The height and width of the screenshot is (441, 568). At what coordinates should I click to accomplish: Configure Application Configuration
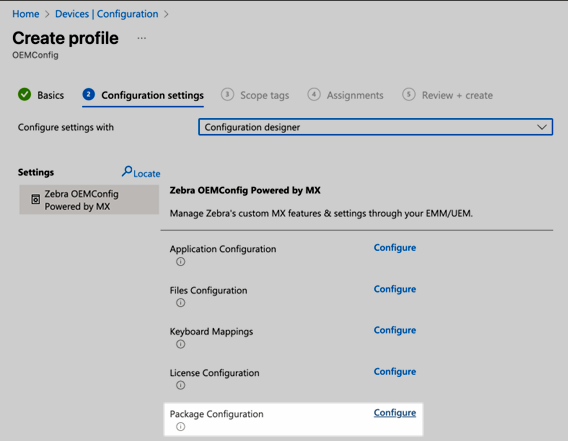[x=395, y=248]
